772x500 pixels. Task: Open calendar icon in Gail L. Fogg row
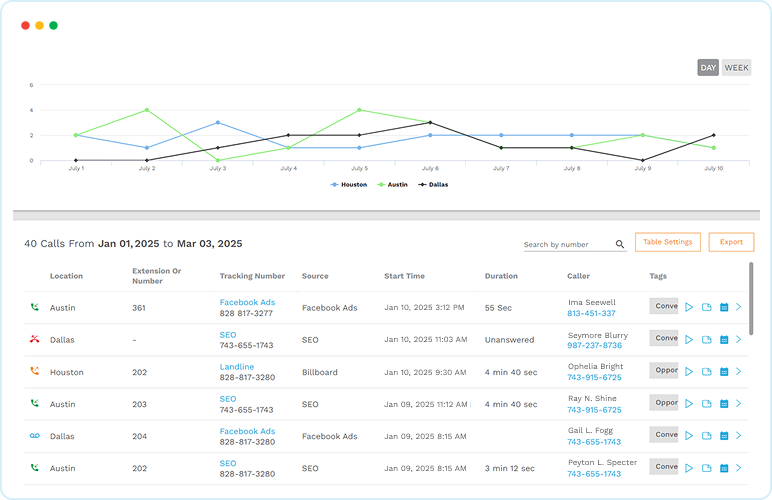click(724, 436)
